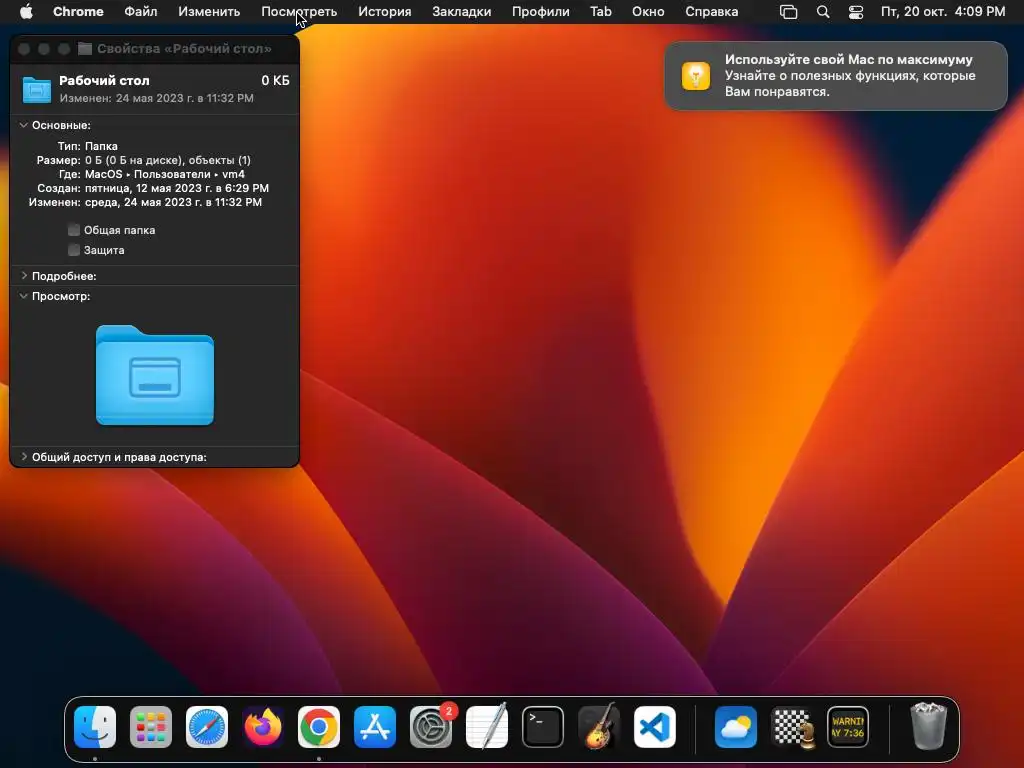Collapse the Просмотр section

[24, 296]
